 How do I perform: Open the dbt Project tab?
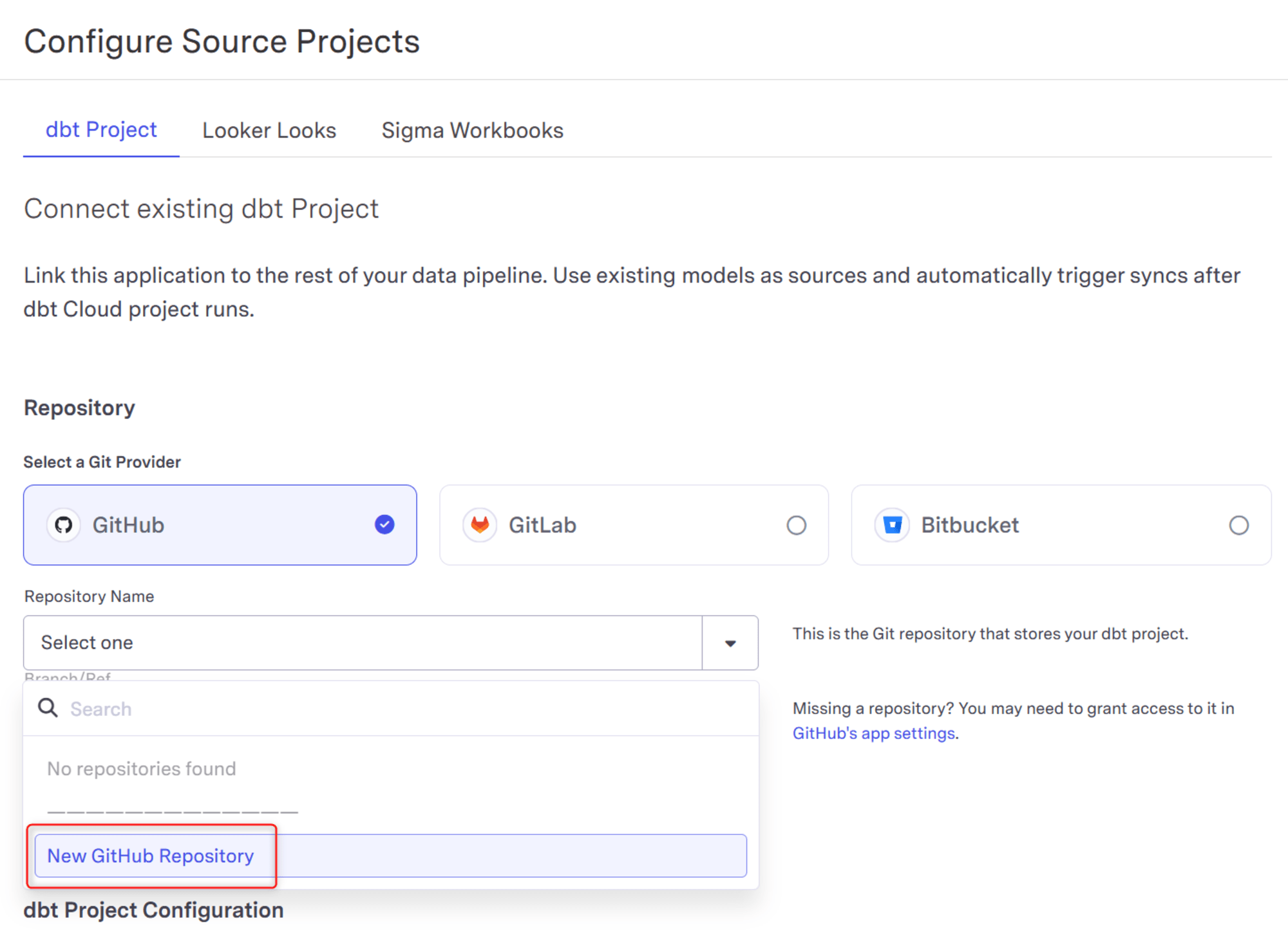pos(101,130)
